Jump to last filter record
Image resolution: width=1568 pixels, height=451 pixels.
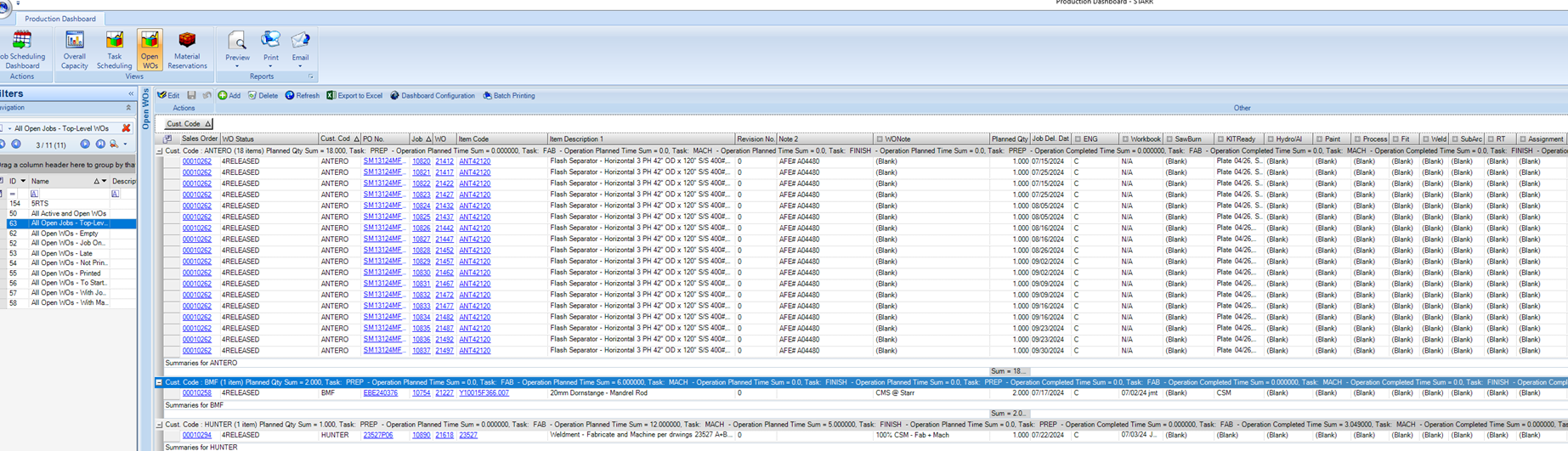(99, 144)
